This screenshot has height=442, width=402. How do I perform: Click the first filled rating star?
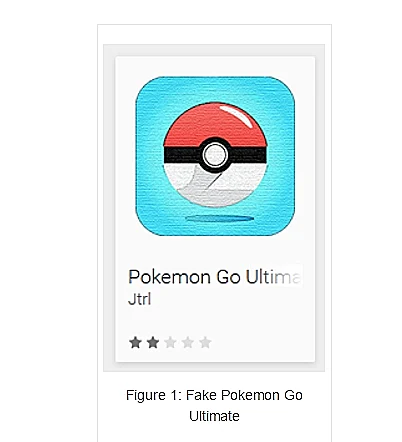point(135,342)
